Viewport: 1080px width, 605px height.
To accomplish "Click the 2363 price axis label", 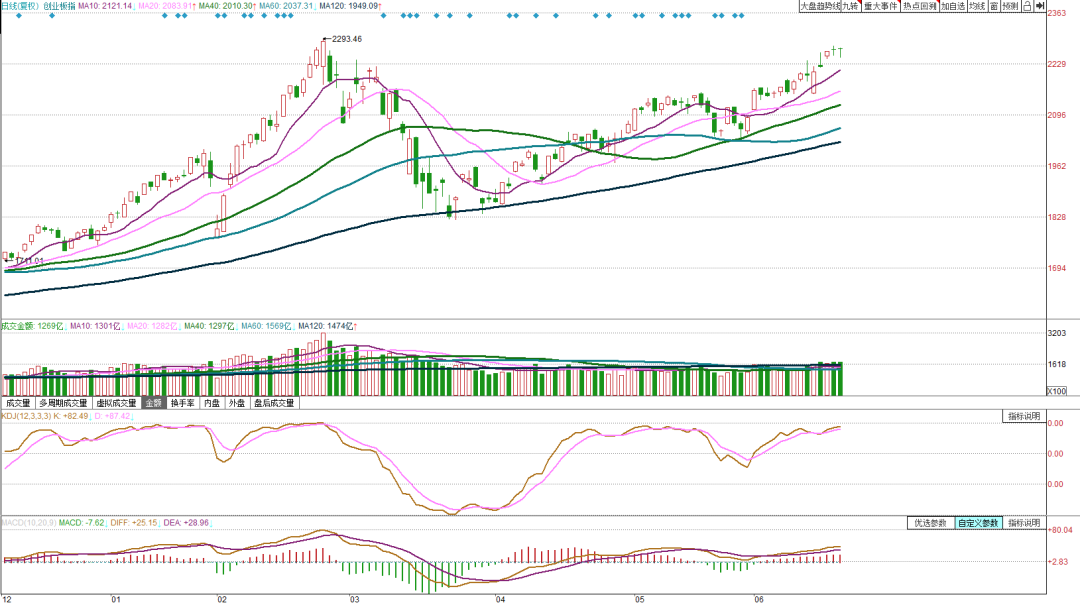I will (x=1057, y=13).
